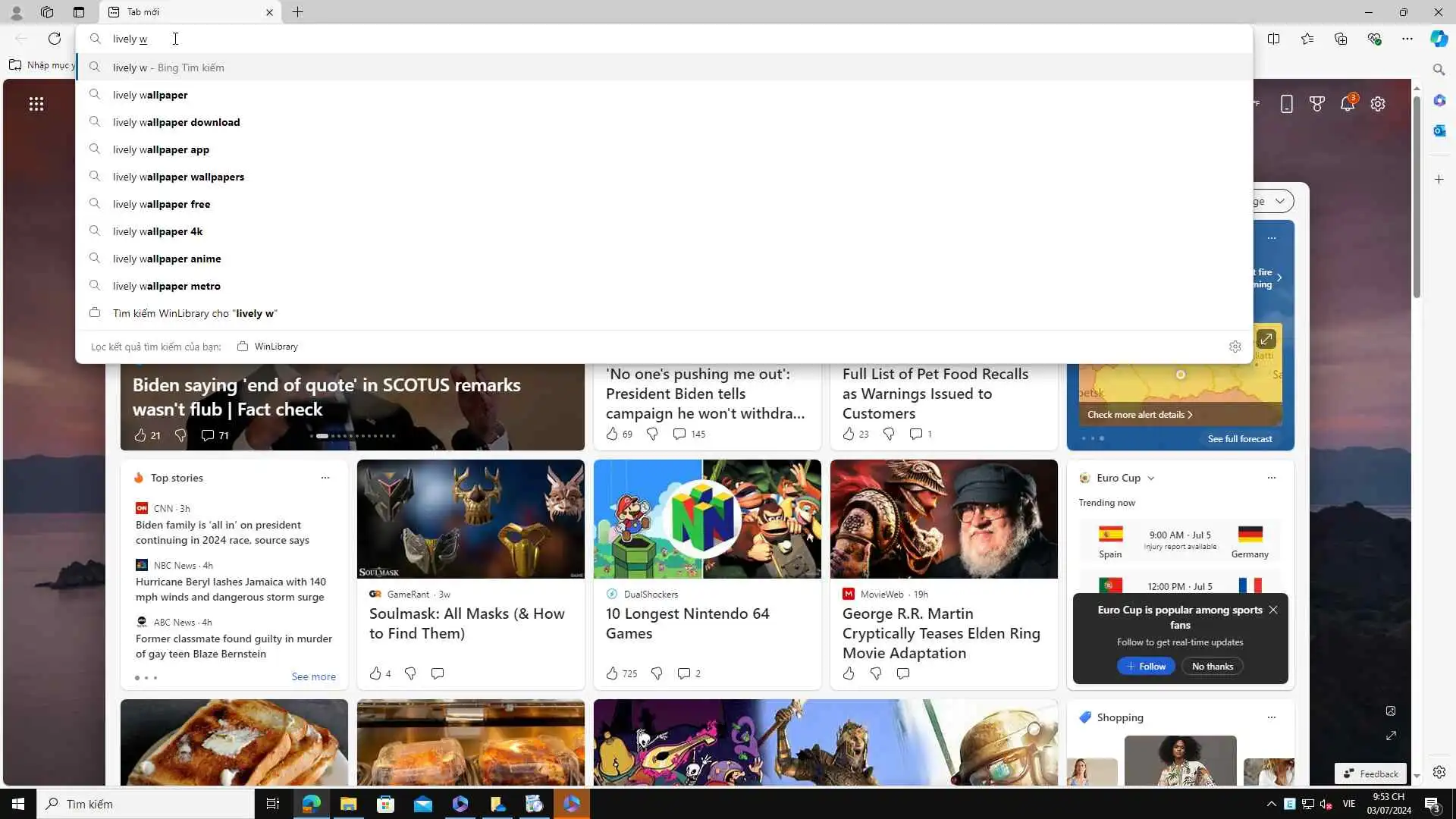Click the Outlook sidebar icon

[x=1439, y=130]
